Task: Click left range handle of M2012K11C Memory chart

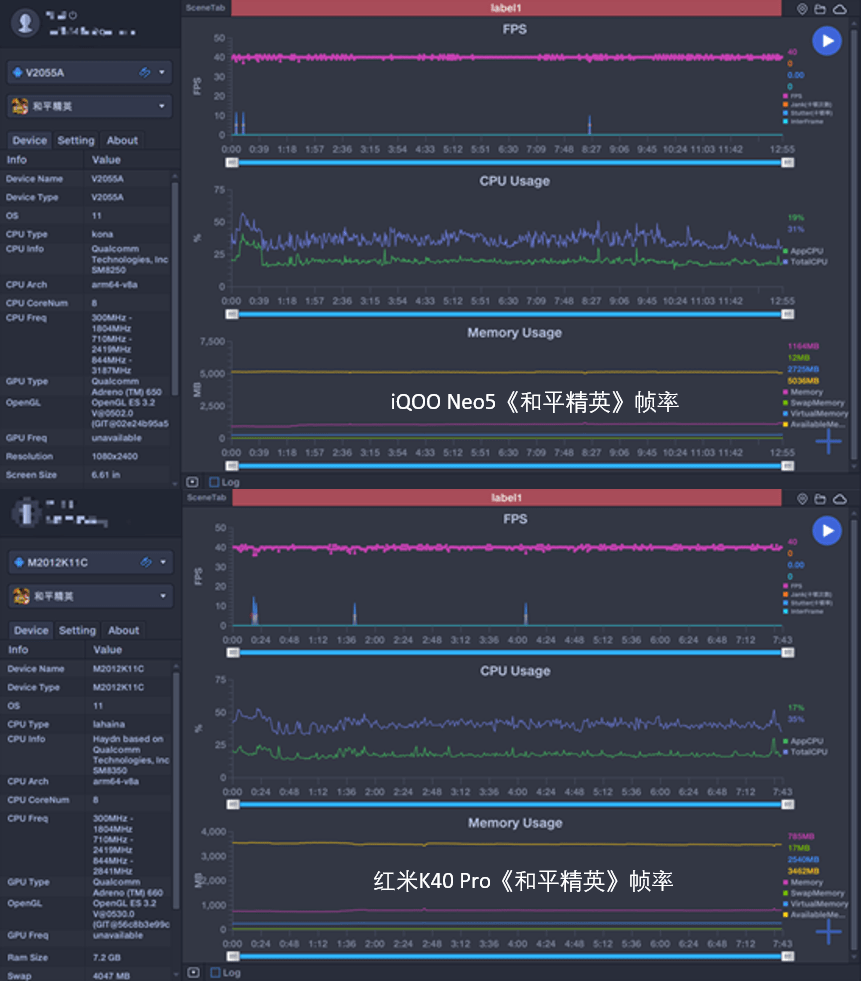Action: 233,957
